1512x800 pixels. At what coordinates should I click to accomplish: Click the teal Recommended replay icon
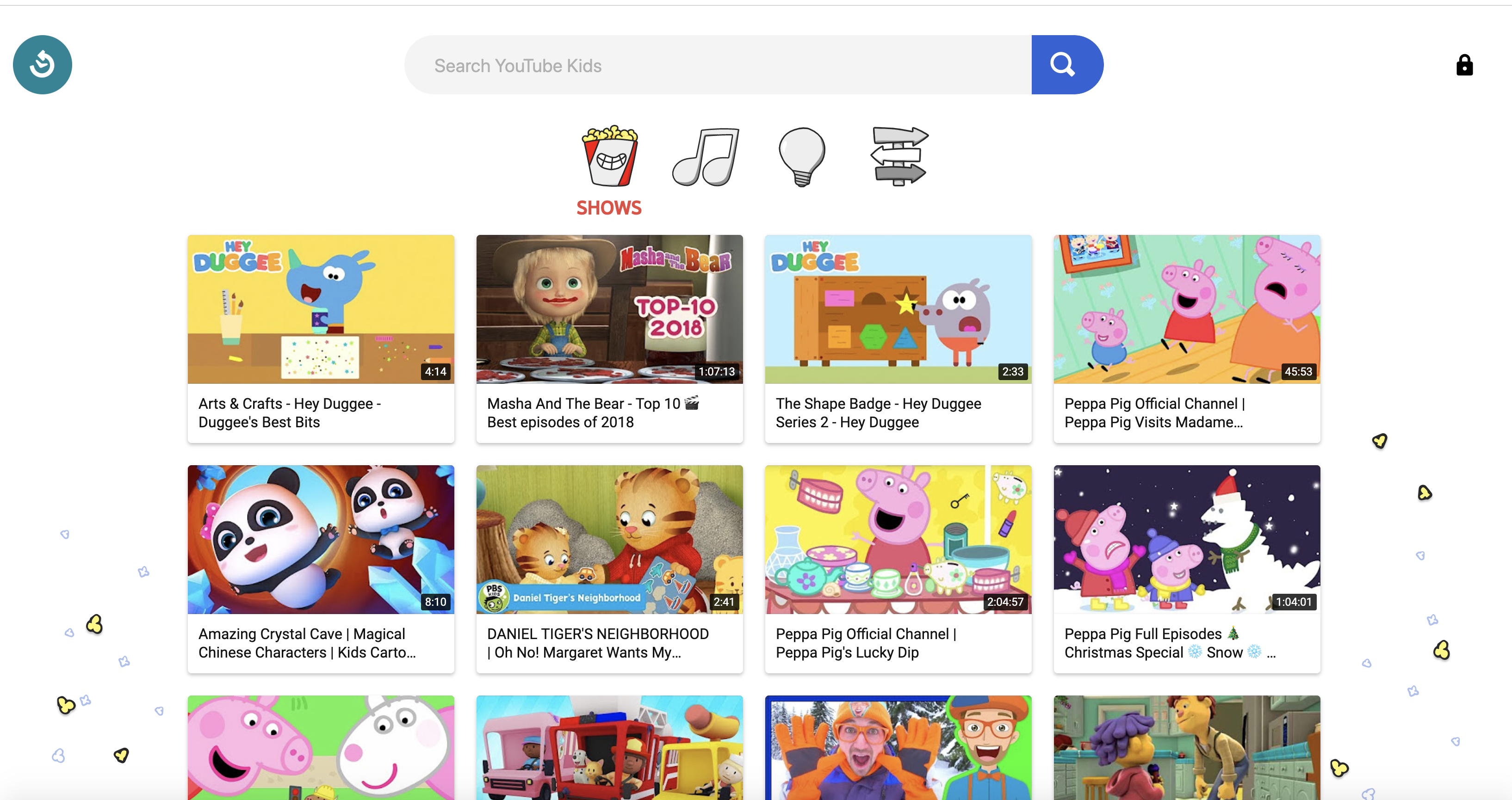[x=42, y=65]
